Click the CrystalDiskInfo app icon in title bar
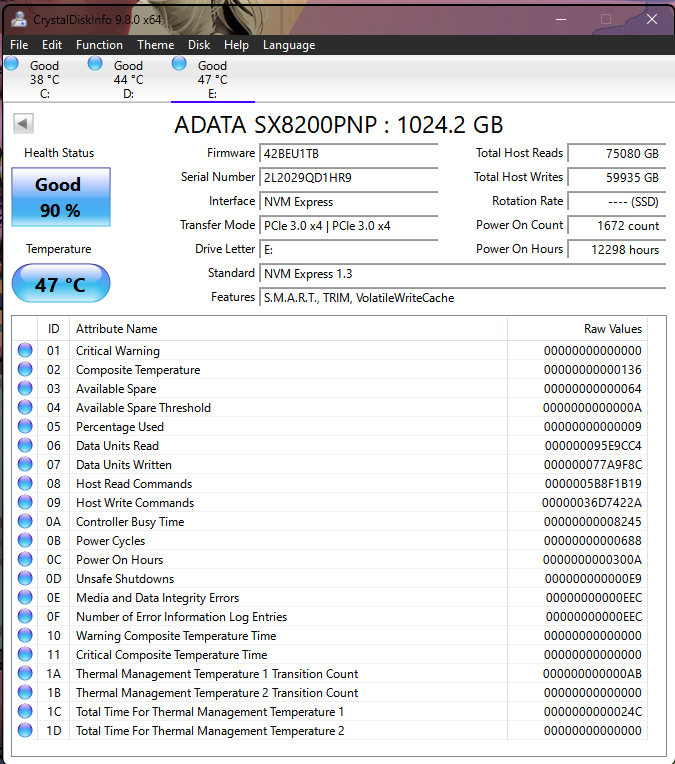675x764 pixels. click(x=18, y=19)
